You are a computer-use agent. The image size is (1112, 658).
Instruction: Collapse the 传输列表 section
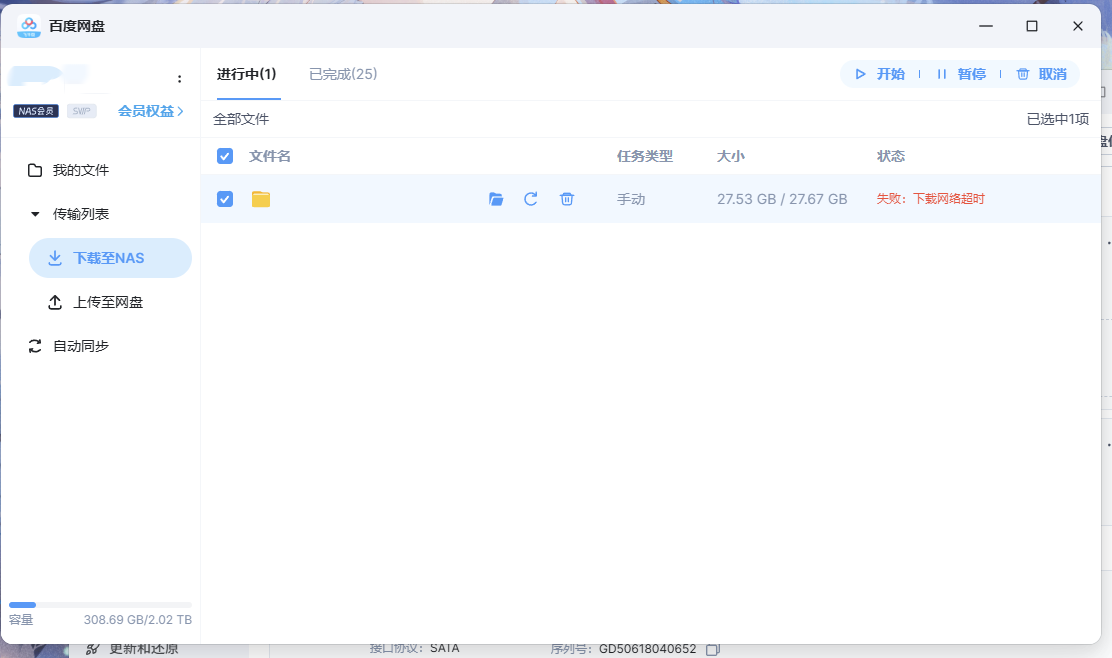[x=35, y=212]
